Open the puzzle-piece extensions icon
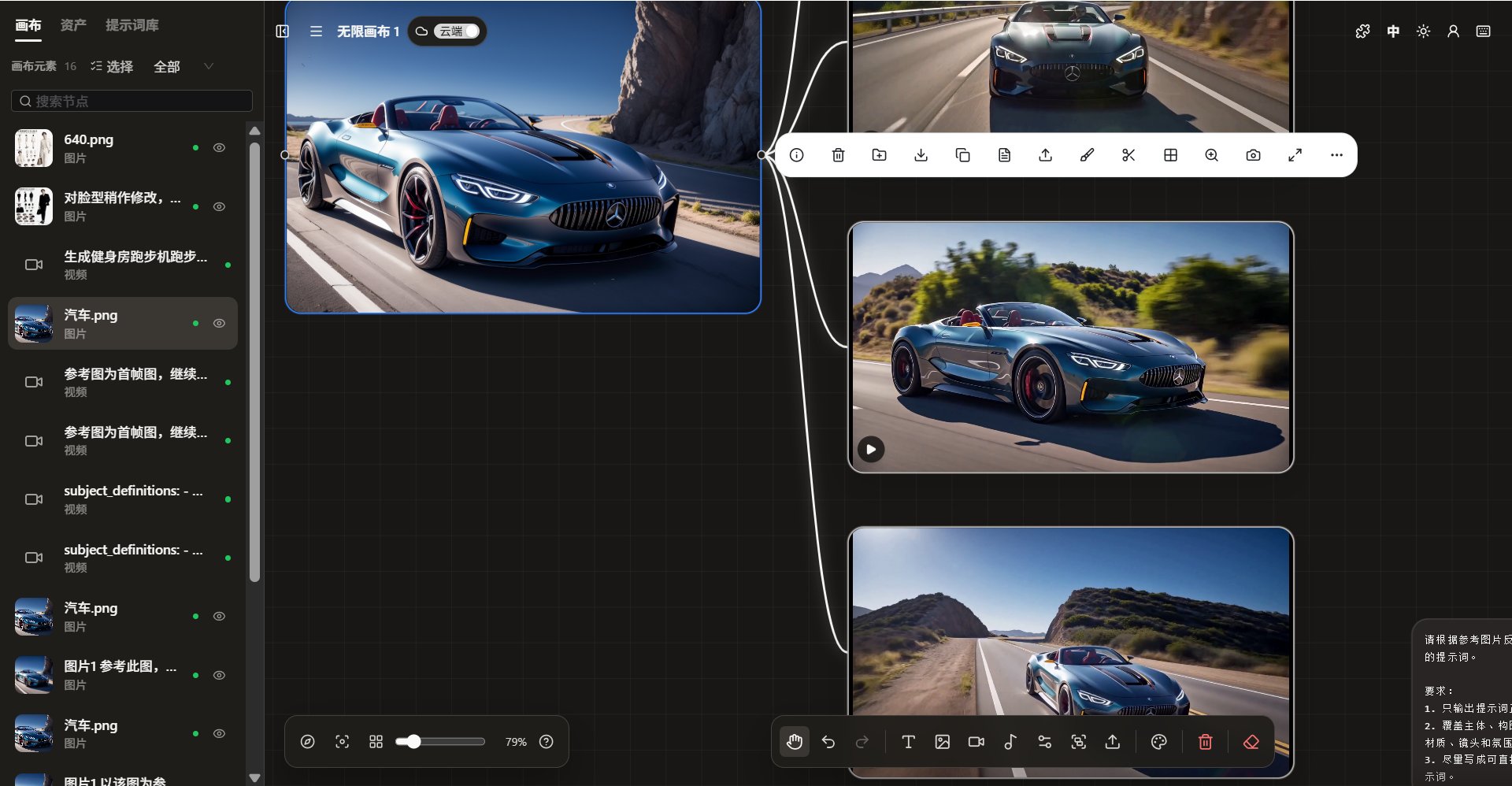 (x=1362, y=32)
